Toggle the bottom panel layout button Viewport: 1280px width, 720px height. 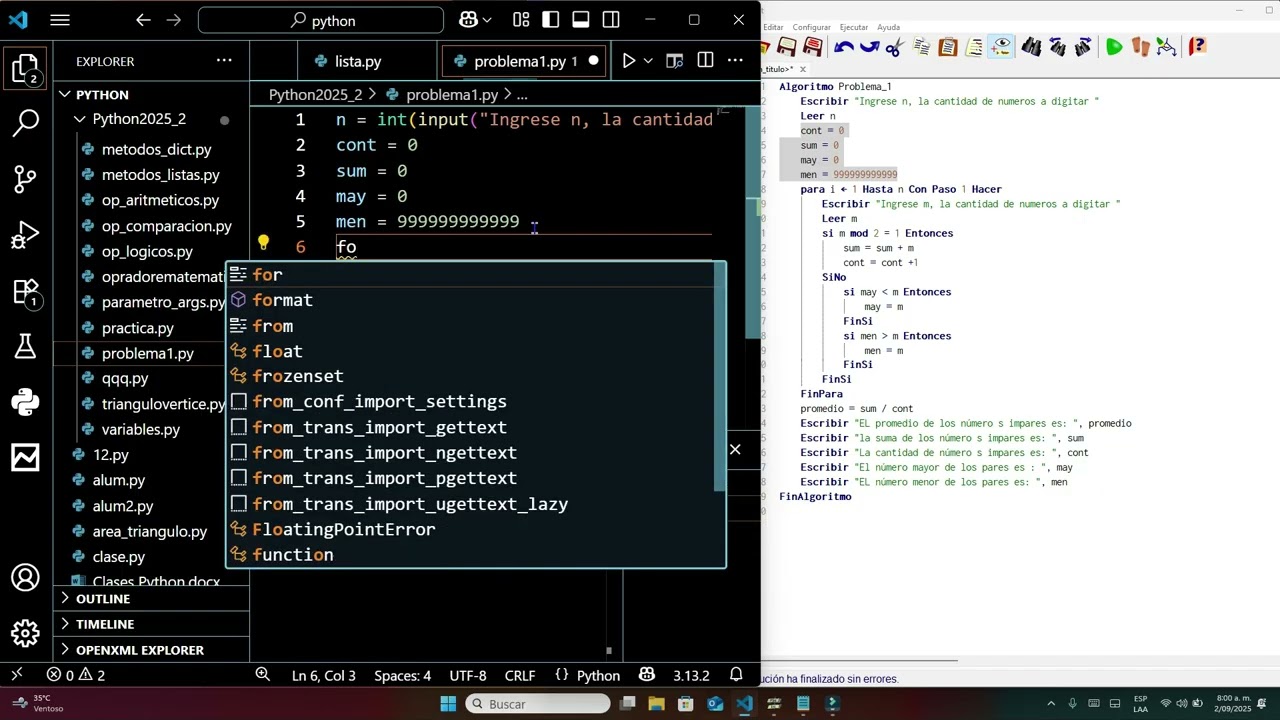[x=581, y=20]
